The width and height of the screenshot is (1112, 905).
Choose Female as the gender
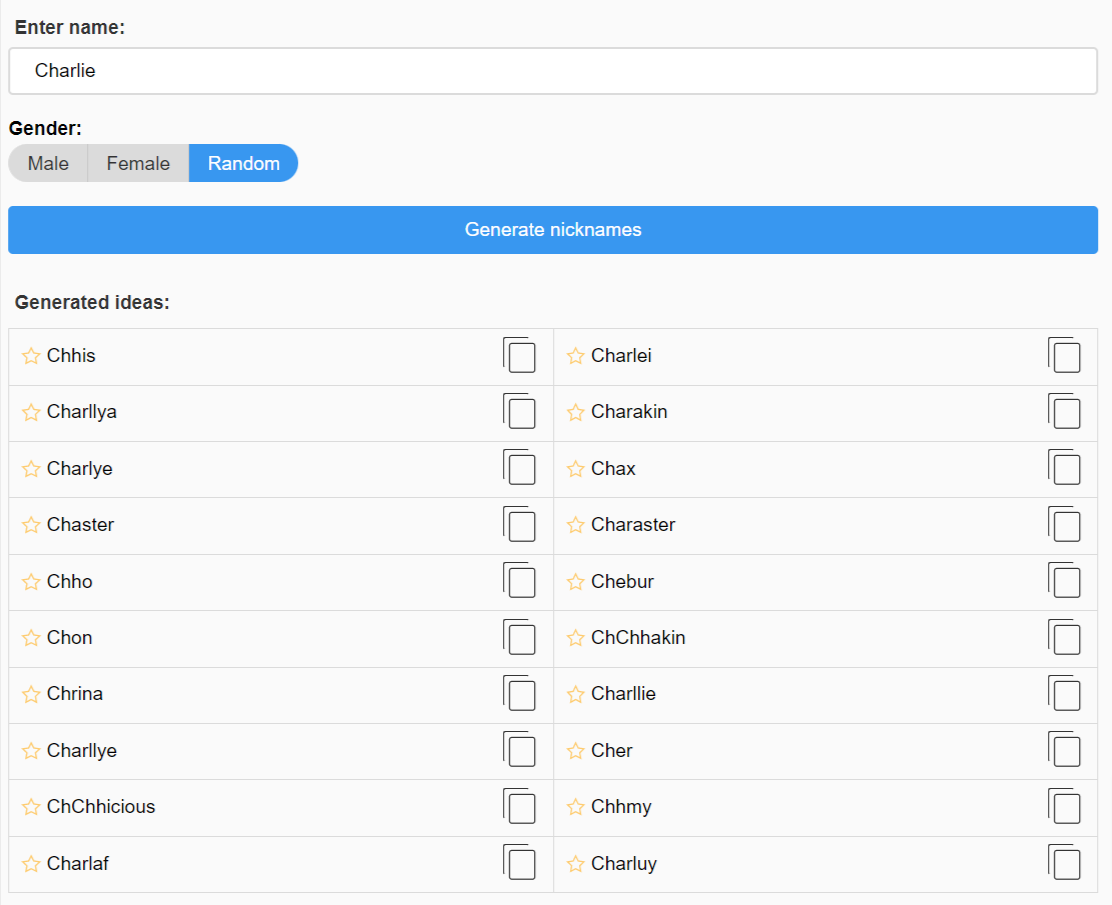tap(138, 163)
